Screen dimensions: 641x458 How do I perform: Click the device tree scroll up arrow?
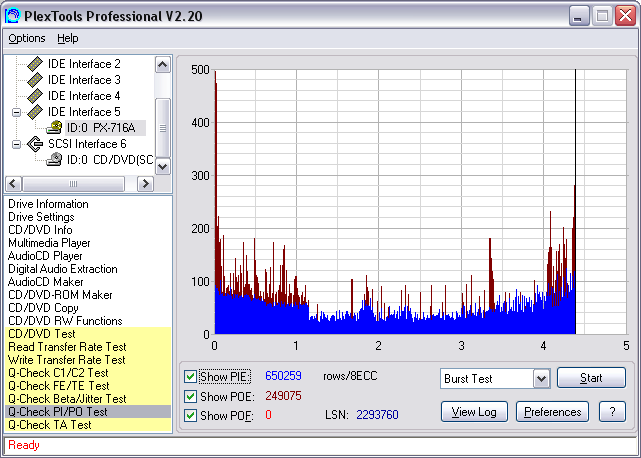[x=163, y=65]
